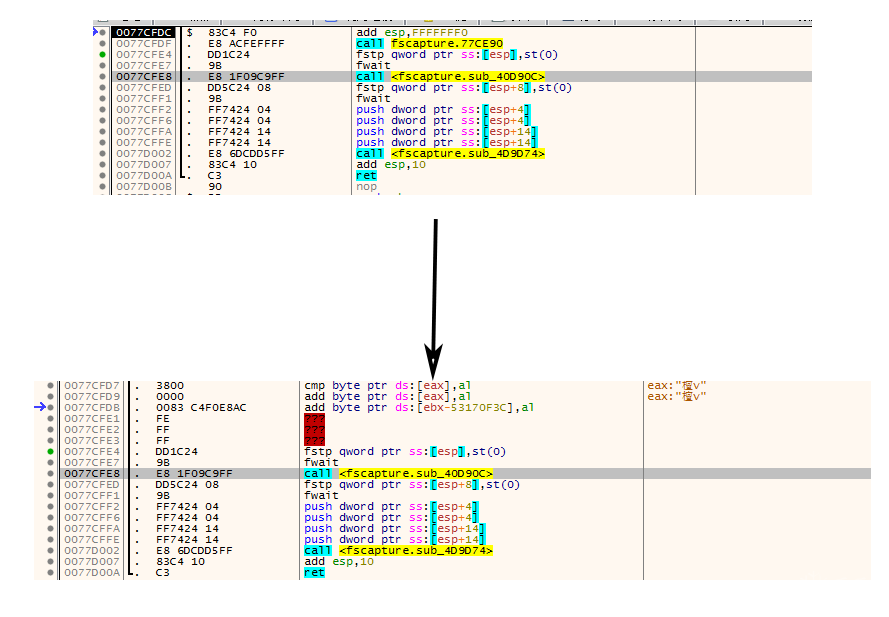Select 'cmp byte ptr ds:[eax],al' instruction
The image size is (889, 617).
387,386
